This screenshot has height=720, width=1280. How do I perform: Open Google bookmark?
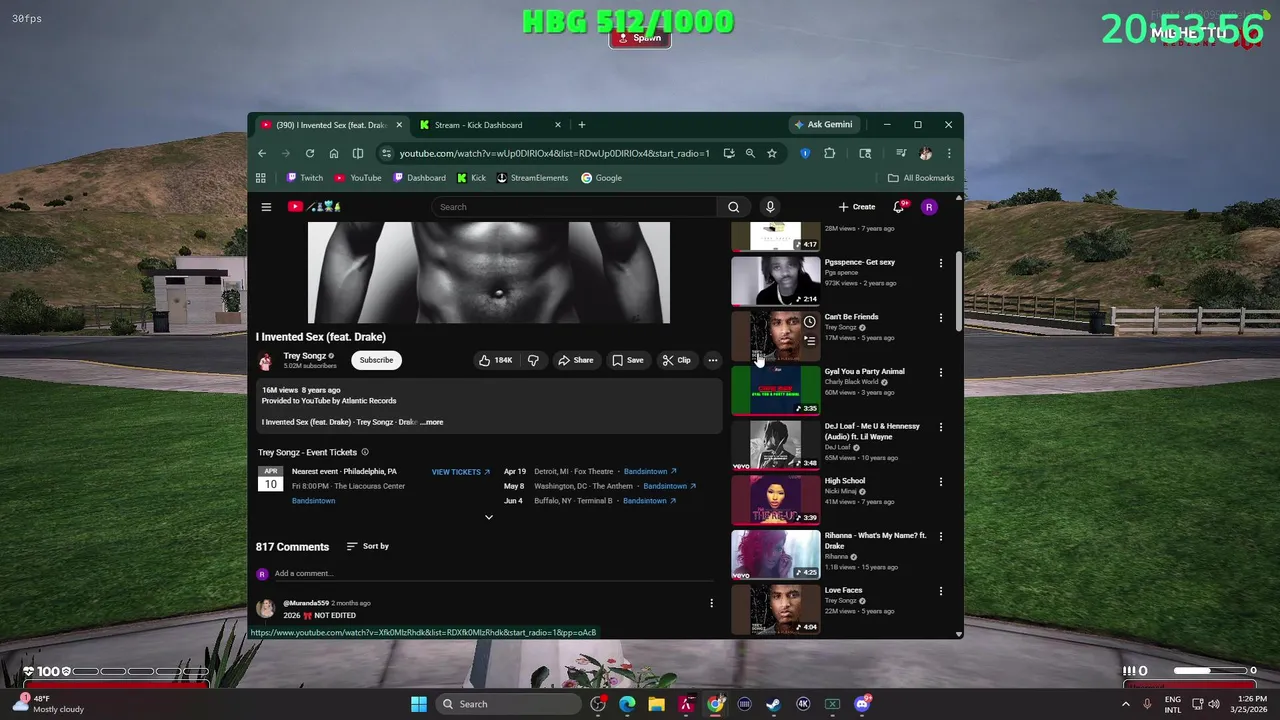pos(601,178)
